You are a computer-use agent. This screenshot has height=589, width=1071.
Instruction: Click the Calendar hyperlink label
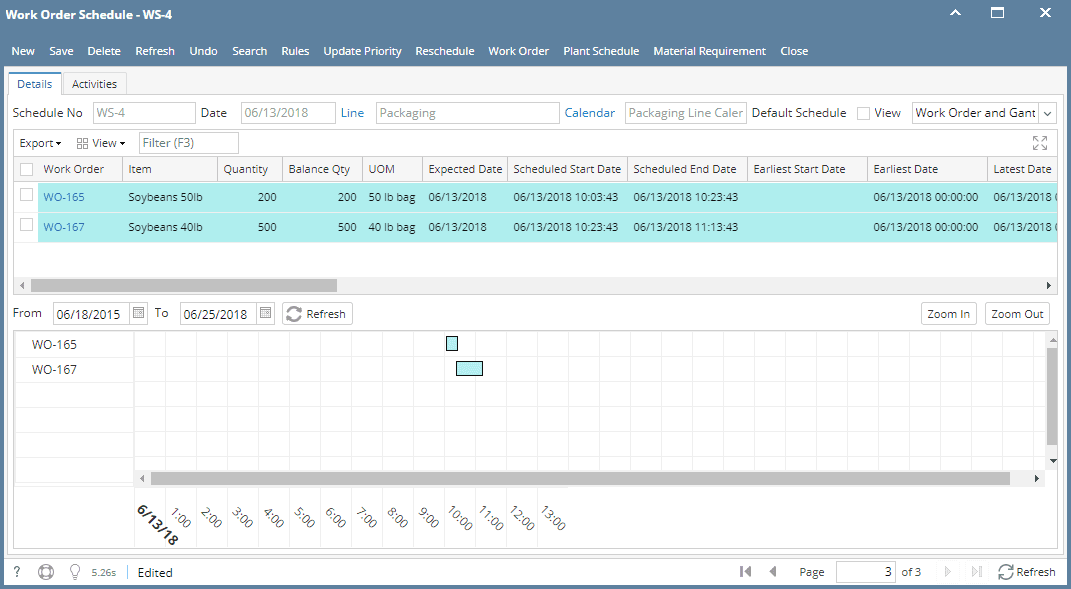(x=589, y=113)
